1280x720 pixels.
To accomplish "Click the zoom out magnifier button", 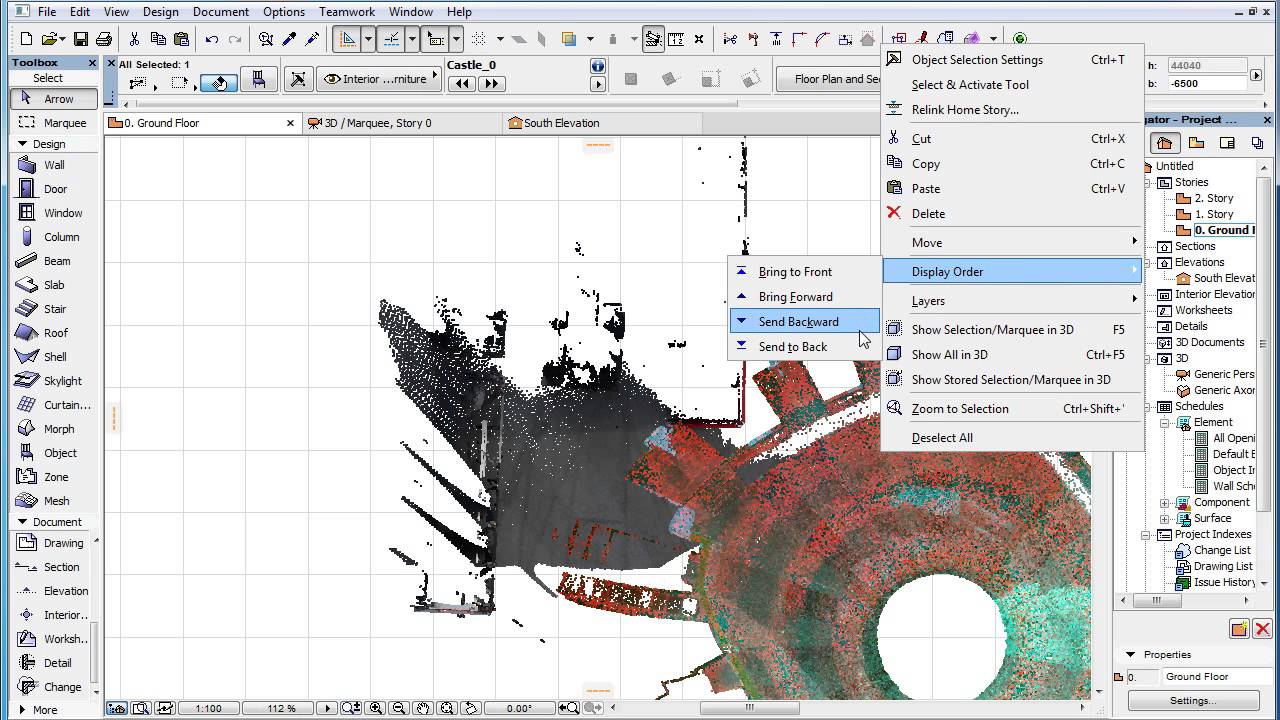I will click(x=399, y=708).
